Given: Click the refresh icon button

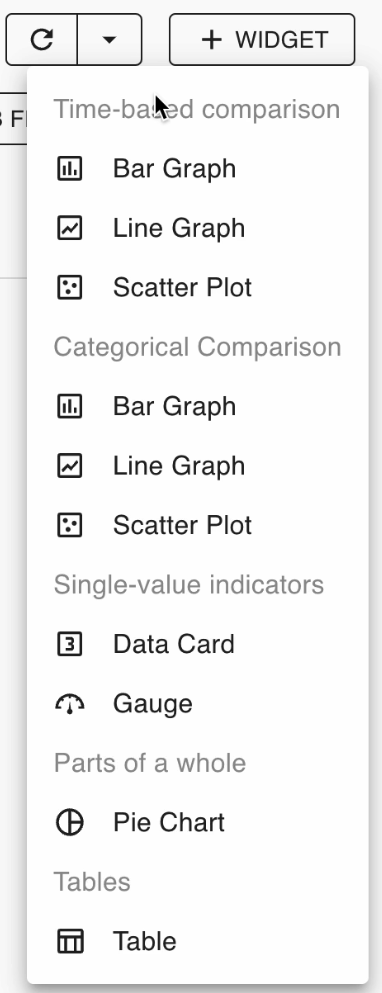Looking at the screenshot, I should click(x=42, y=40).
